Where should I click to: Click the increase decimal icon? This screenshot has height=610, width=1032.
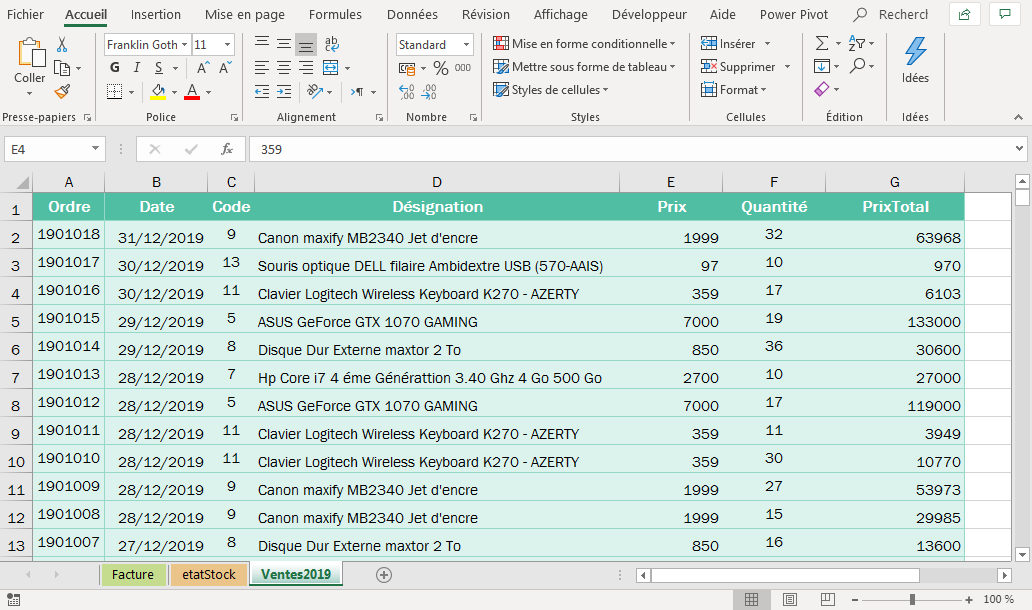407,91
